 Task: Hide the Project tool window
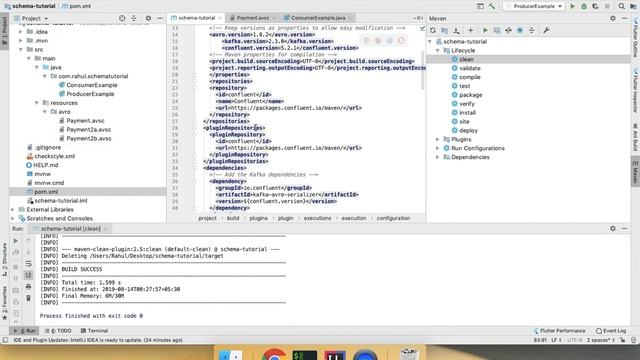tap(160, 18)
